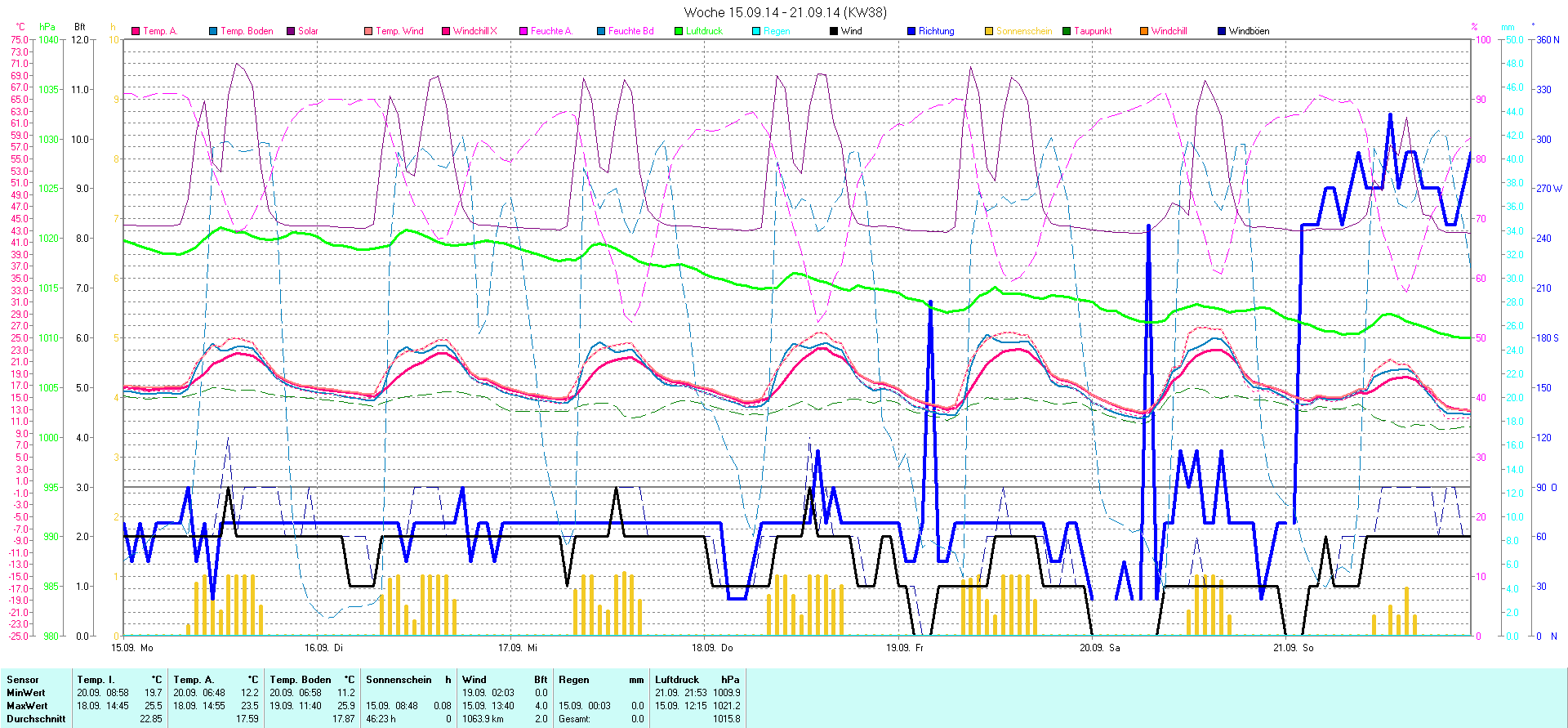
Task: Click the dark green Taupunkt legend swatch
Action: [1067, 31]
